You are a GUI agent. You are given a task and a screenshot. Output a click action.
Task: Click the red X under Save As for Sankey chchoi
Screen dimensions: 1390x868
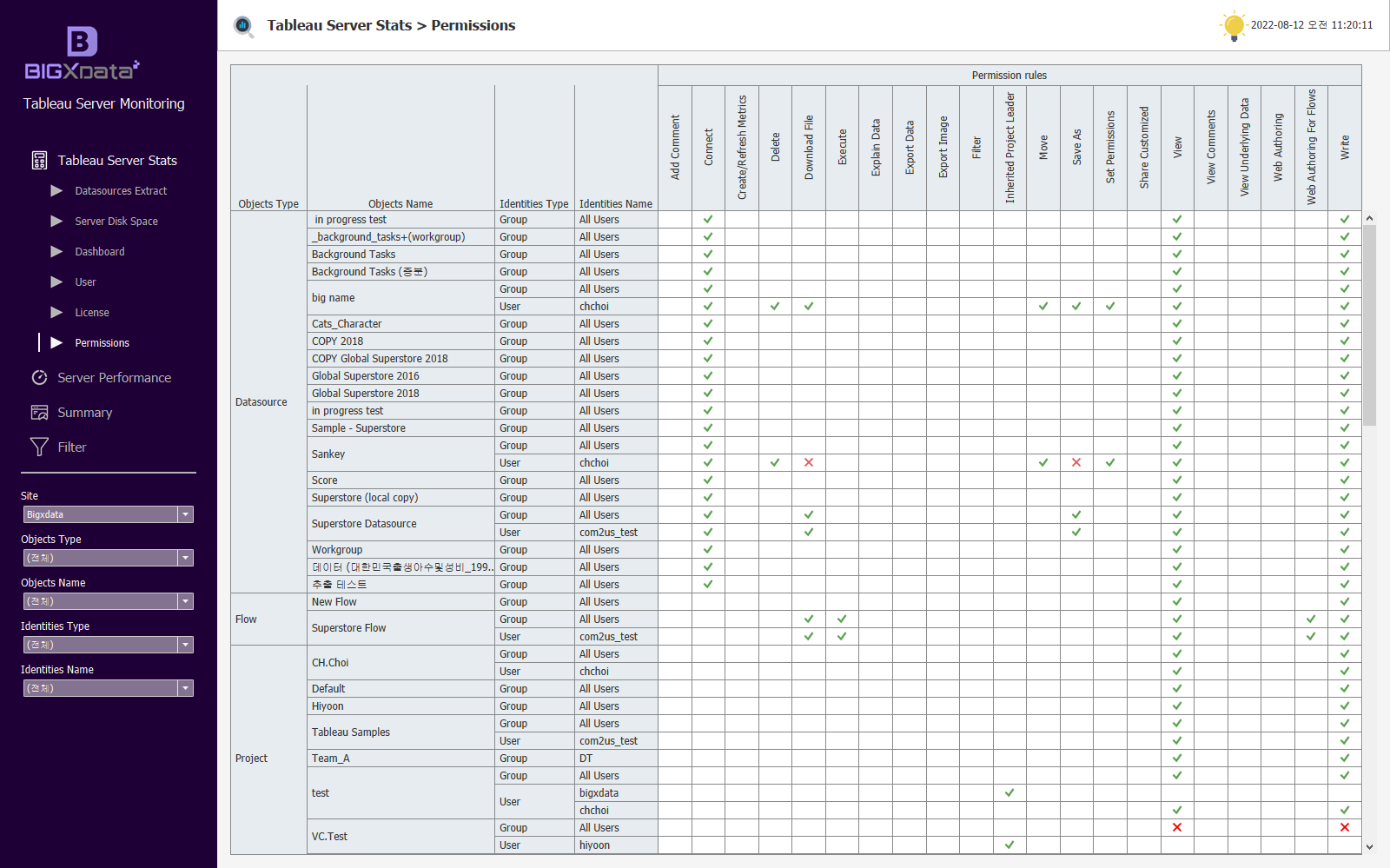click(x=1076, y=462)
